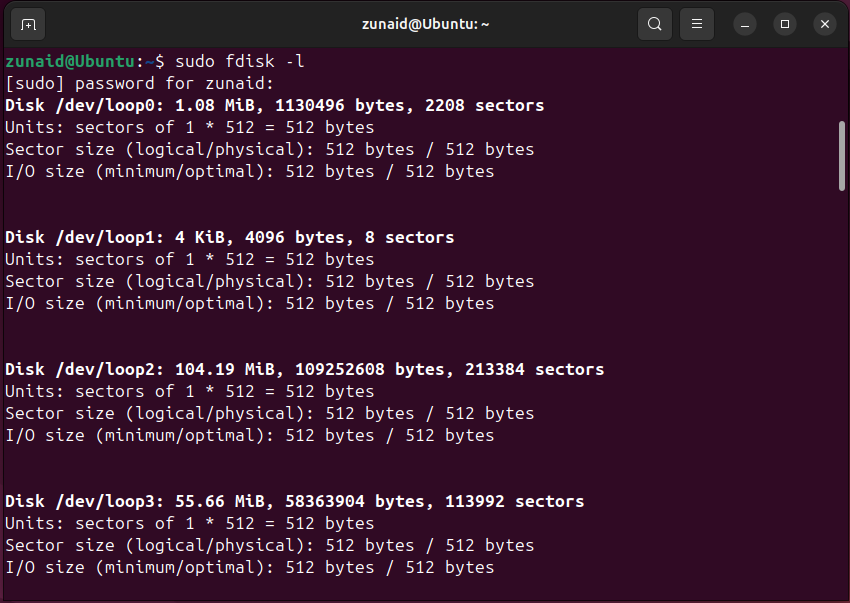This screenshot has height=603, width=850.
Task: Click the zunaid@Ubuntu prompt text
Action: (70, 61)
